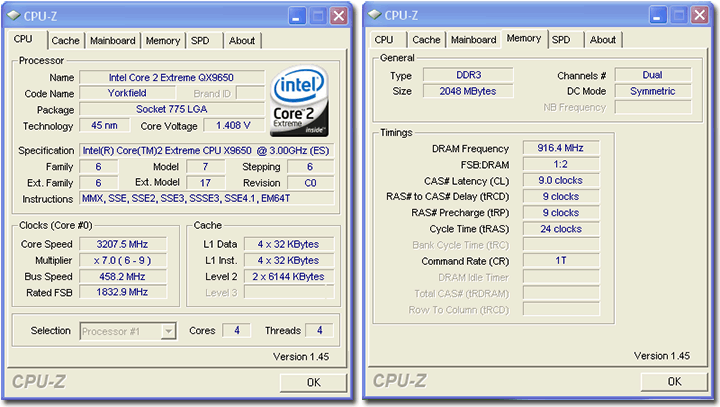This screenshot has height=407, width=720.
Task: Switch to CPU tab in right window
Action: pyautogui.click(x=384, y=40)
